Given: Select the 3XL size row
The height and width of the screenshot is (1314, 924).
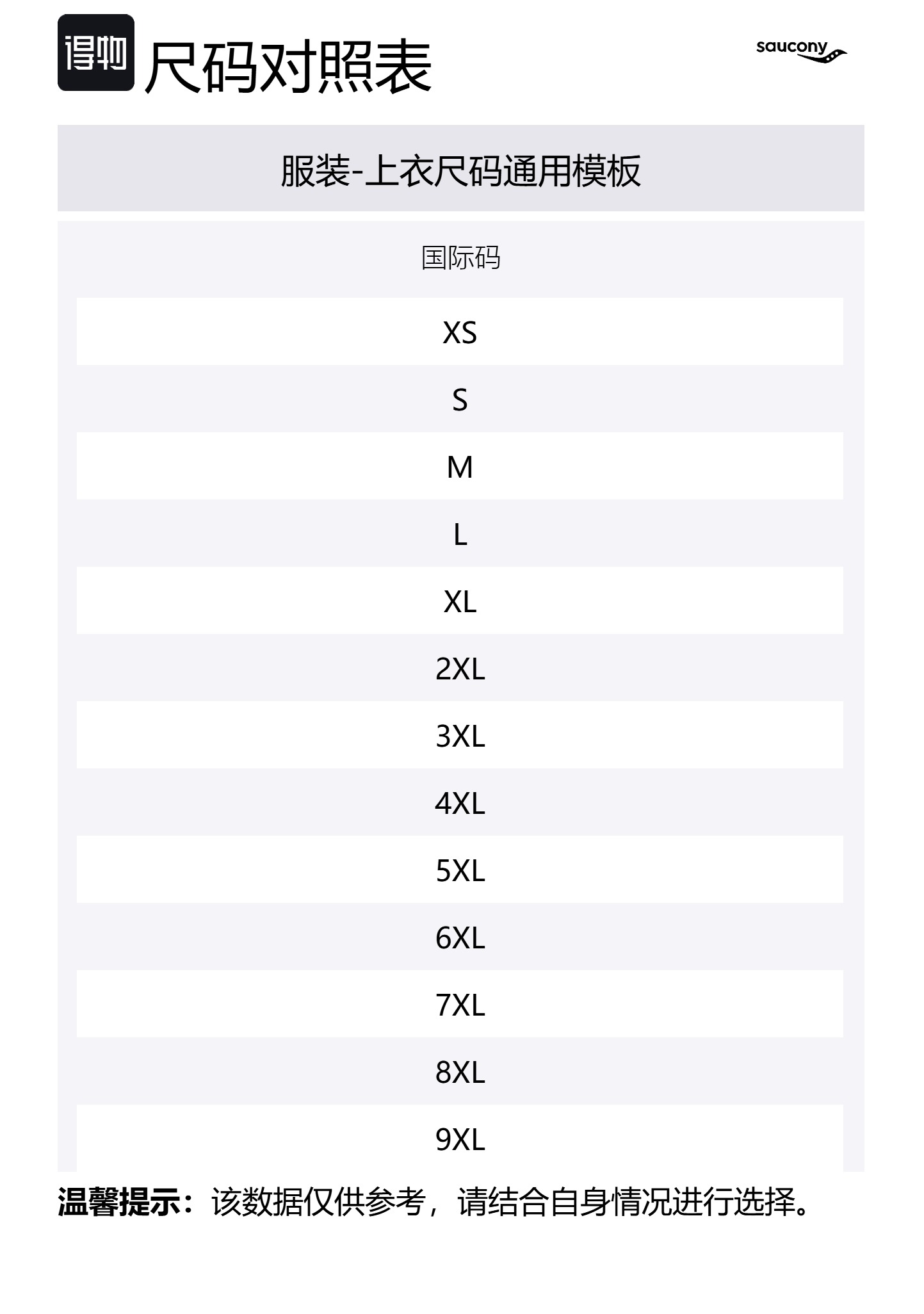Looking at the screenshot, I should (460, 736).
